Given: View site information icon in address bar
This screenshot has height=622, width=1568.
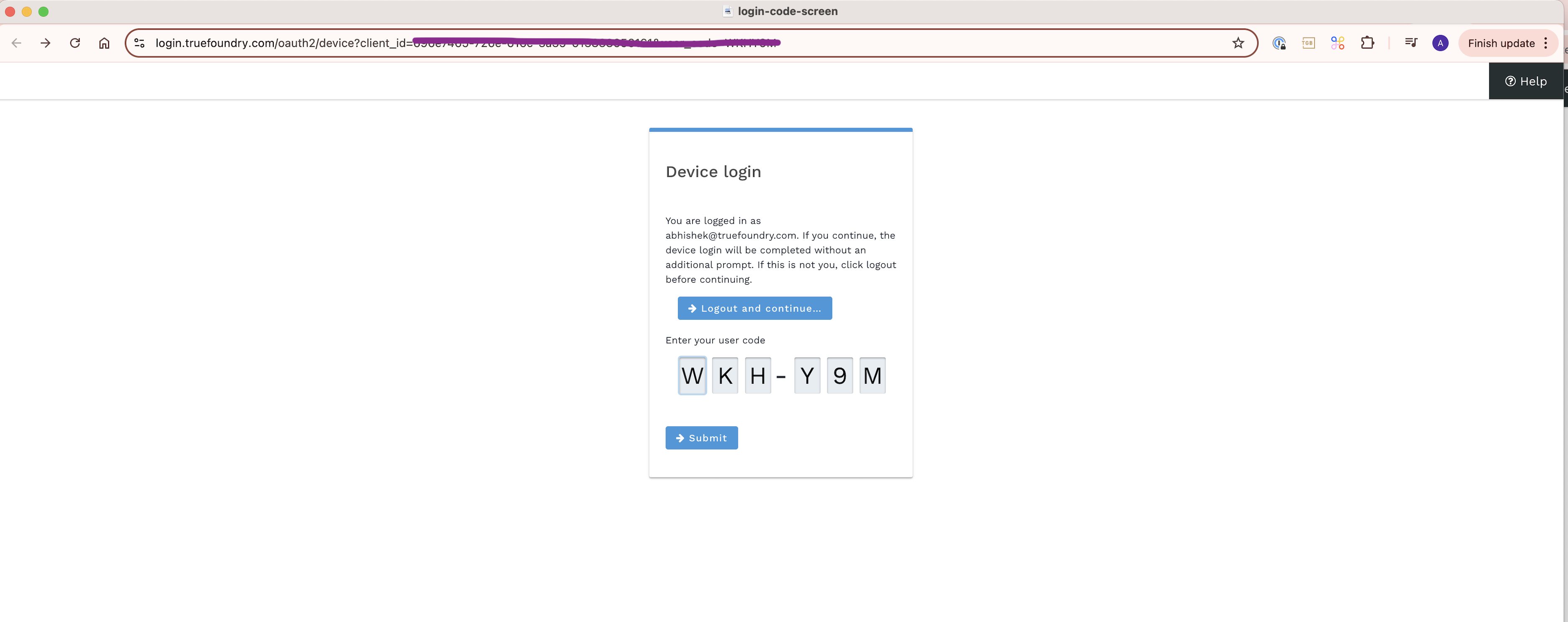Looking at the screenshot, I should (x=140, y=43).
